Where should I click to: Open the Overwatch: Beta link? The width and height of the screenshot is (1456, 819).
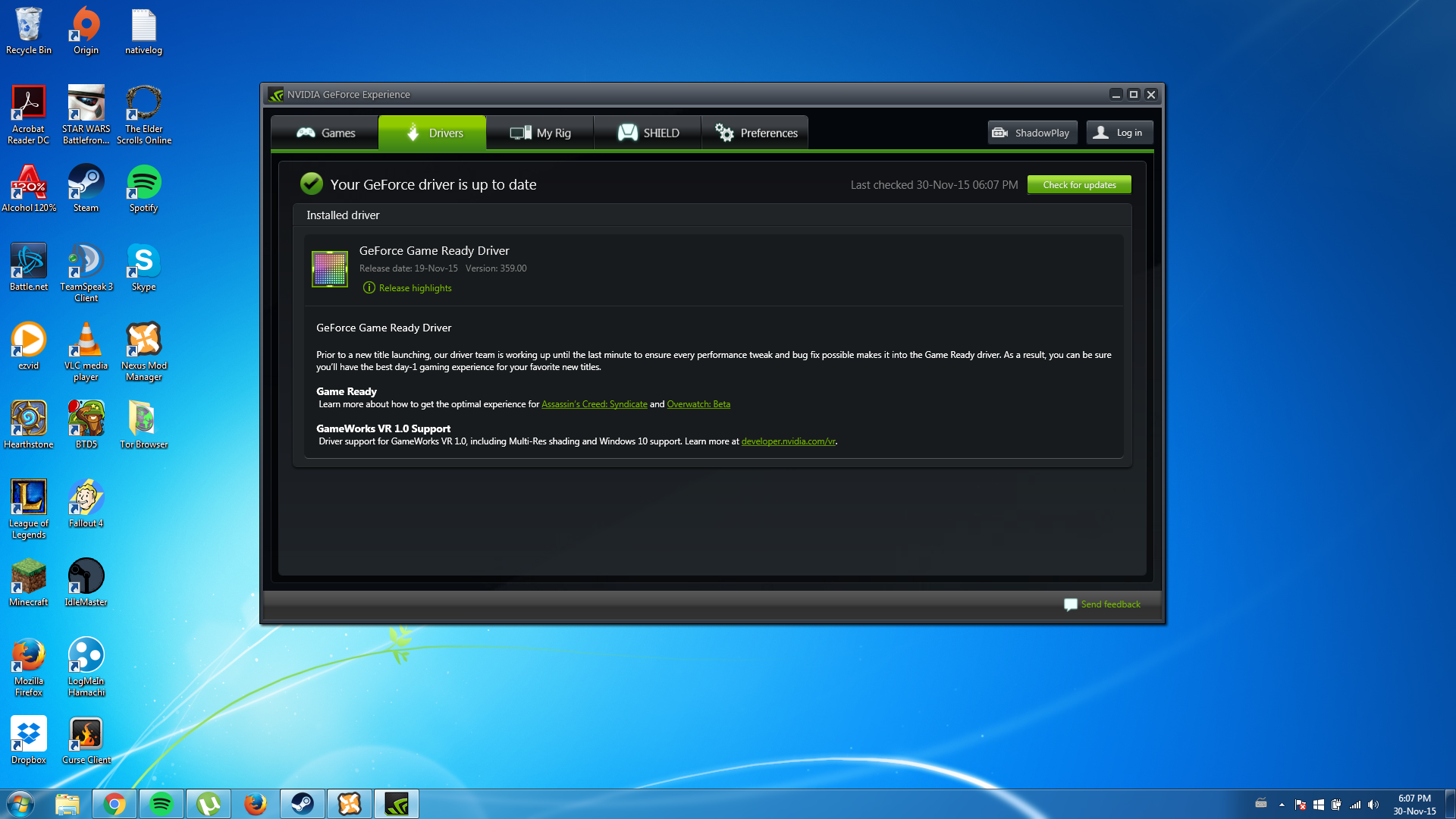click(x=698, y=404)
